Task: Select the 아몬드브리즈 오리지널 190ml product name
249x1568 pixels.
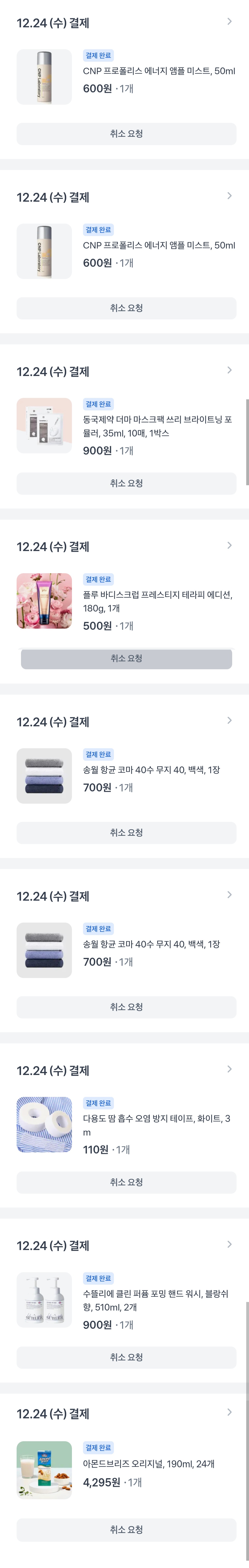Action: click(x=148, y=1463)
